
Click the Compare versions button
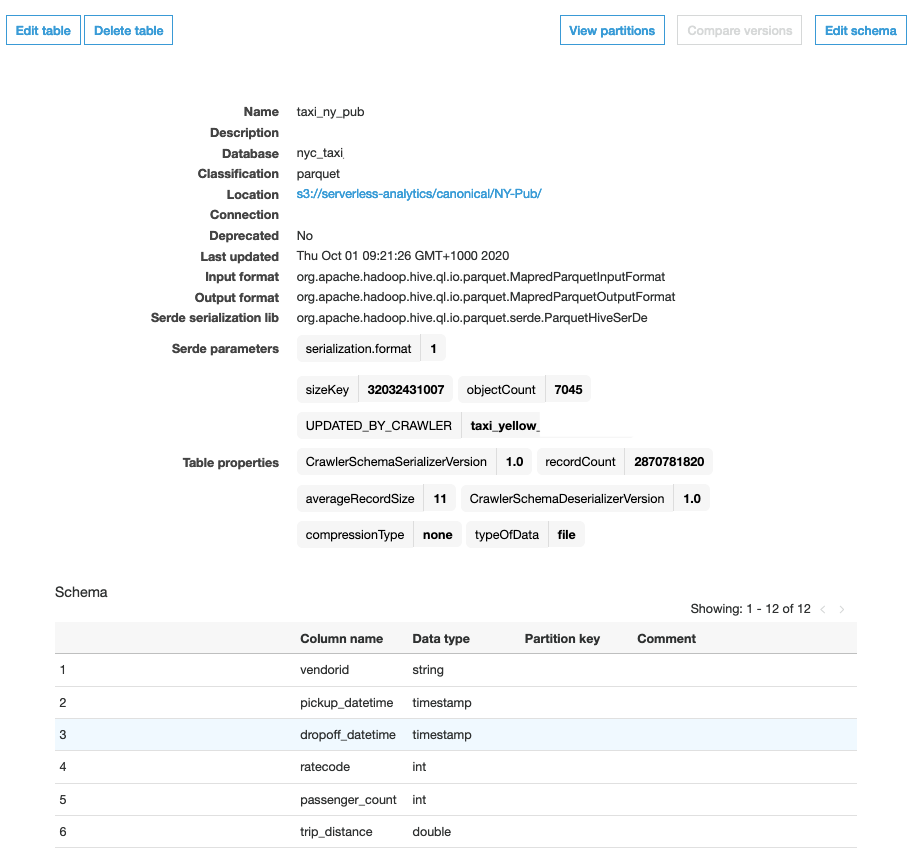(739, 30)
